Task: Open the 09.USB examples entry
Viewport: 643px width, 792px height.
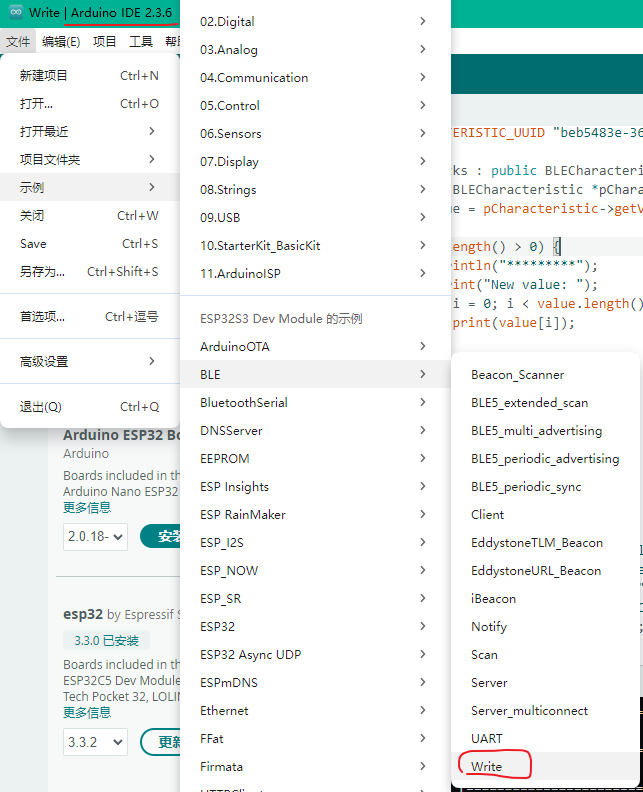Action: (x=315, y=218)
